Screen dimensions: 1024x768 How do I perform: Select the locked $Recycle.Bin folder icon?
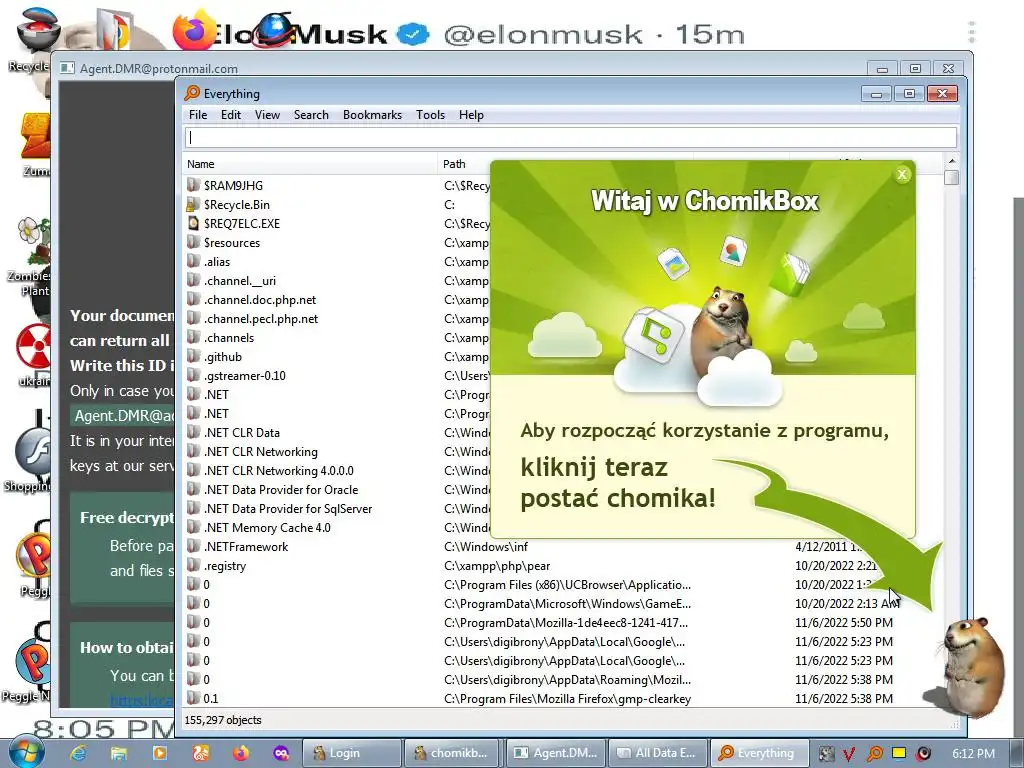[x=193, y=204]
